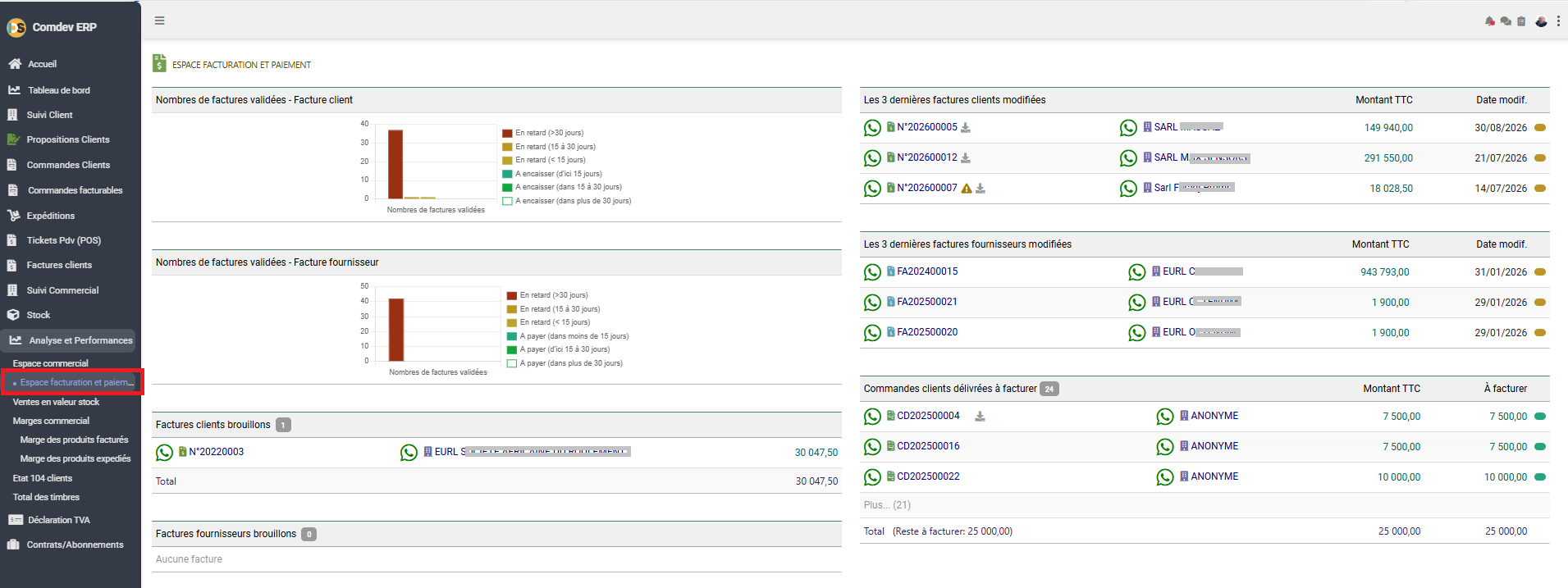1568x588 pixels.
Task: Open Déclaration TVA menu
Action: pyautogui.click(x=59, y=520)
